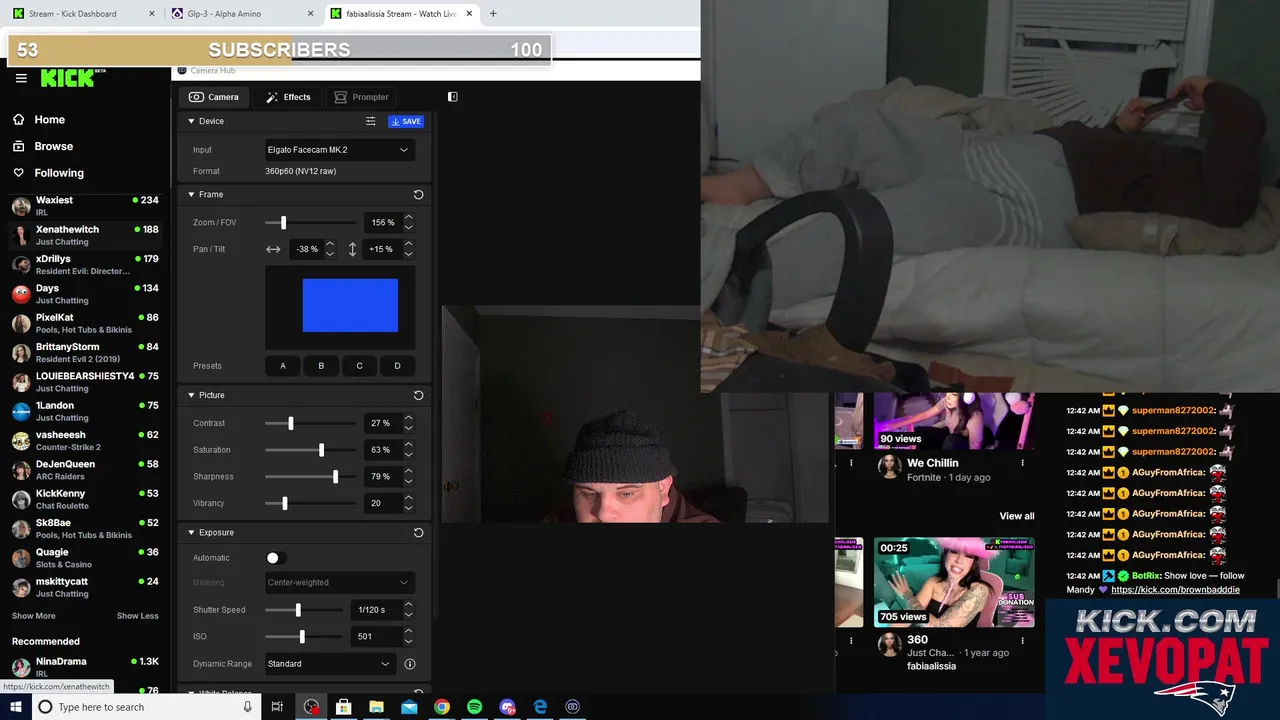Open device settings sliders icon
Viewport: 1280px width, 720px height.
[370, 121]
